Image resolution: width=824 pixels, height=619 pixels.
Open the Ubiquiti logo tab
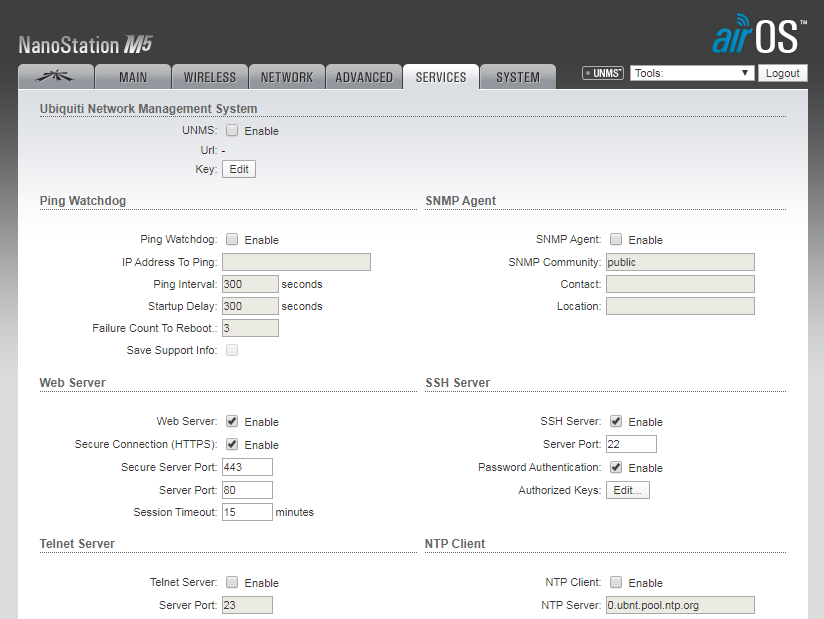point(56,77)
